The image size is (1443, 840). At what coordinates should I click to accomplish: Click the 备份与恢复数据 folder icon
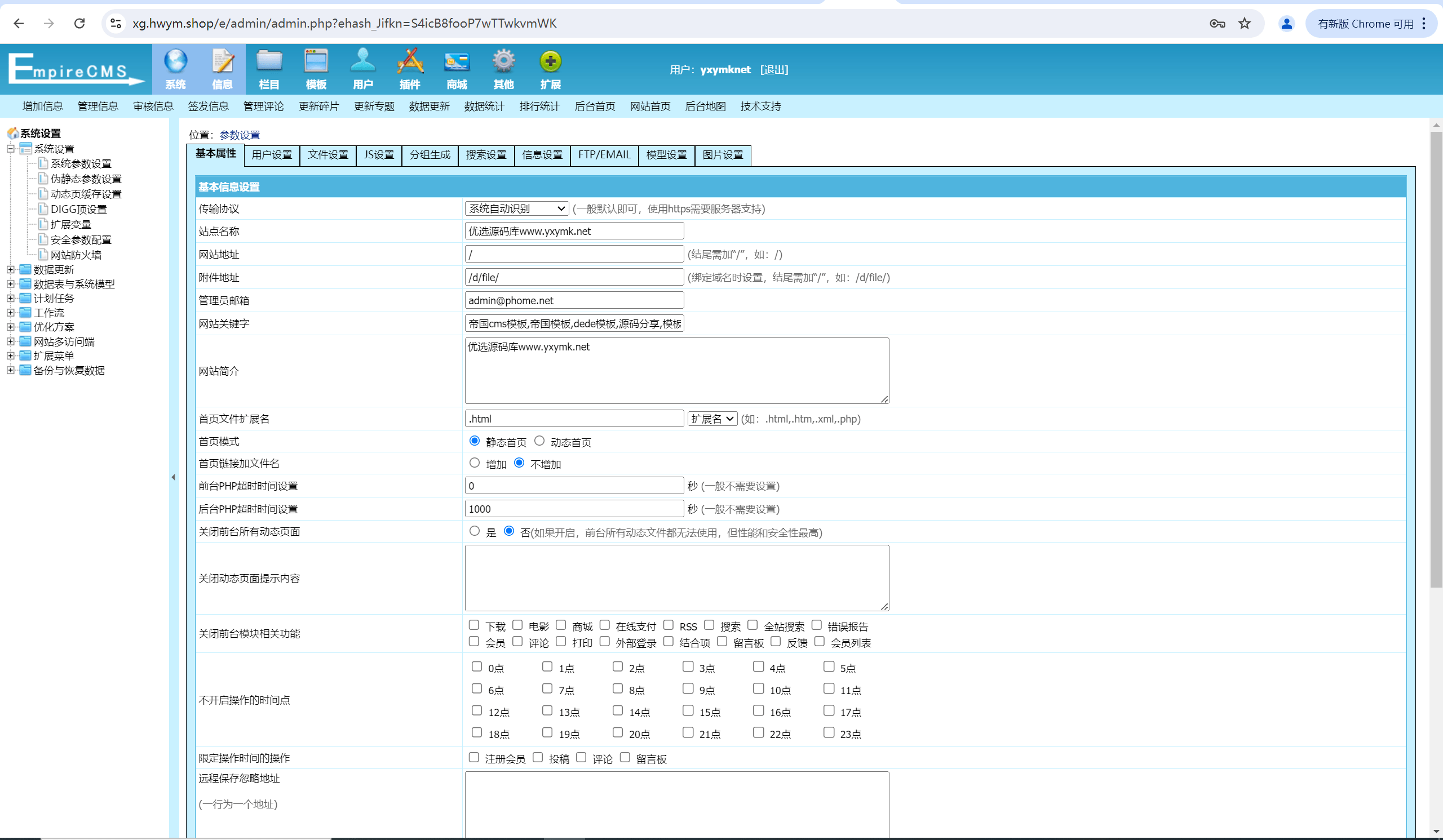(25, 370)
